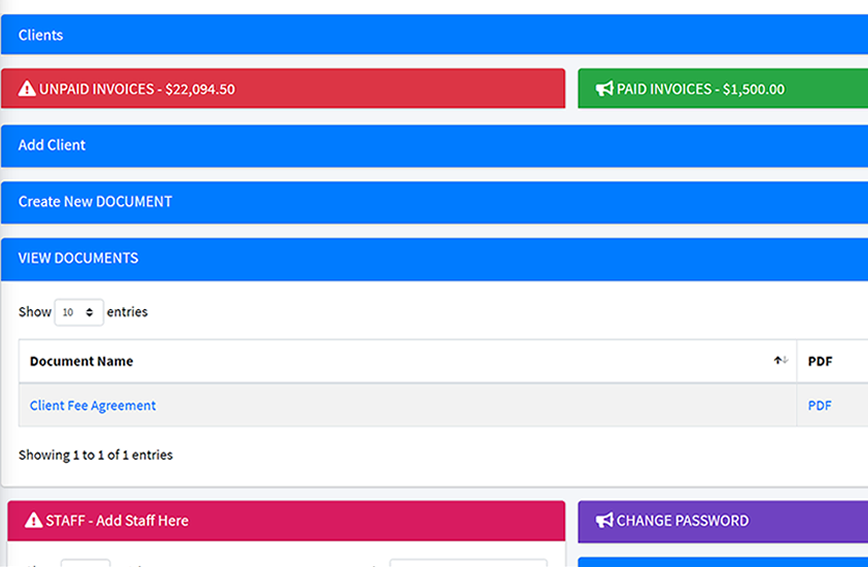The height and width of the screenshot is (567, 868).
Task: Click the sort arrows in Document Name column
Action: tap(780, 361)
